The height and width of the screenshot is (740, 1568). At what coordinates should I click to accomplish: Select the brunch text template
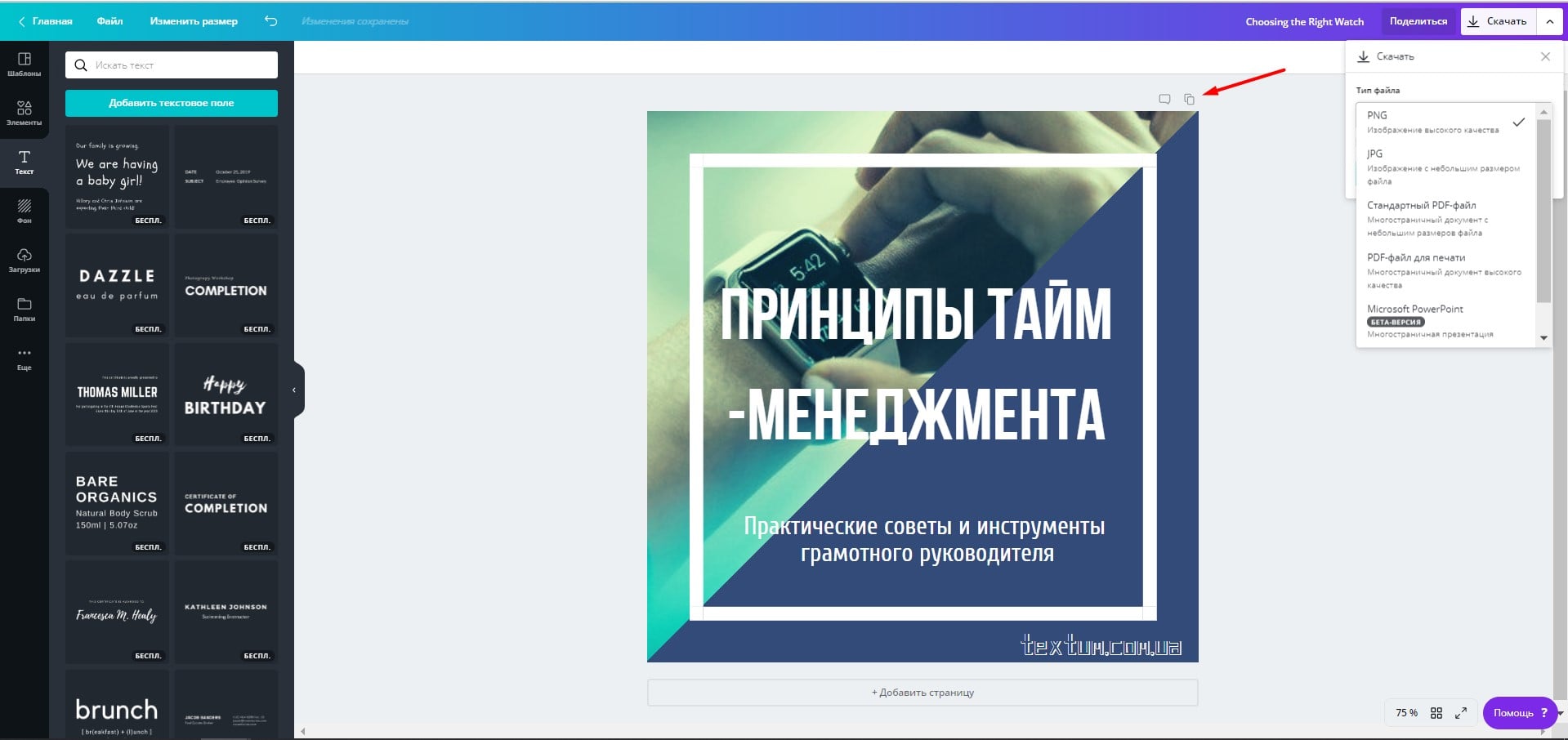point(117,704)
